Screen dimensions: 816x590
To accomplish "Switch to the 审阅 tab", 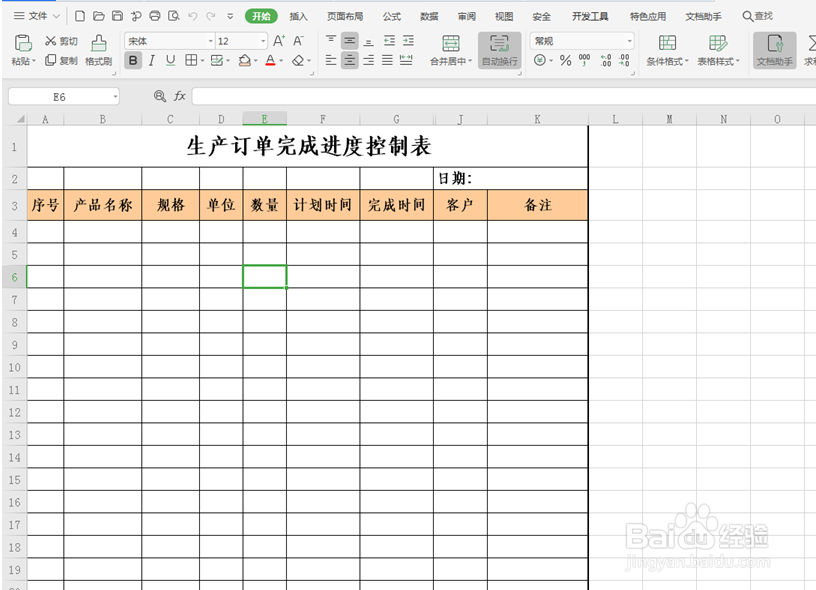I will (x=466, y=17).
